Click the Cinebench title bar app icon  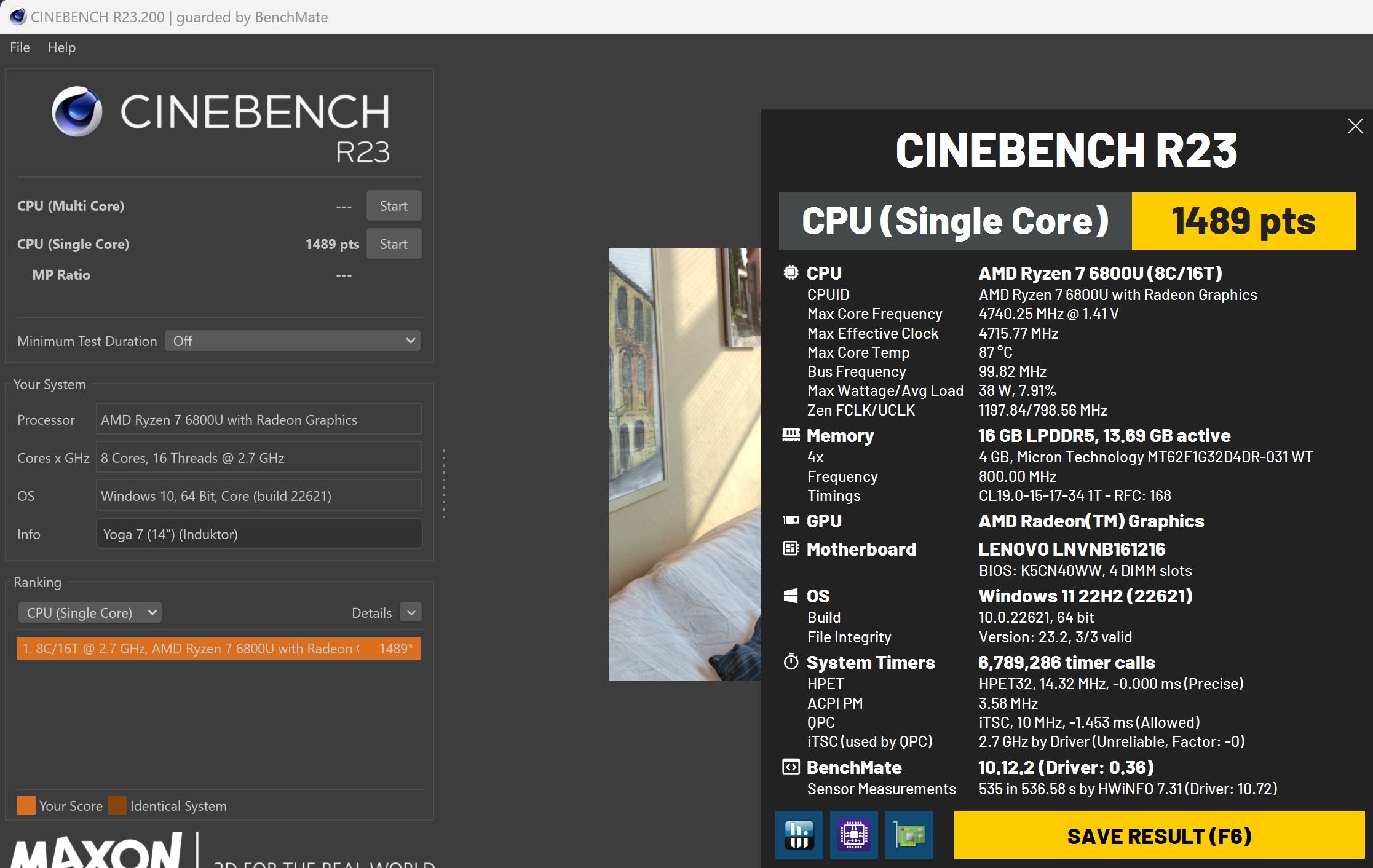point(17,17)
